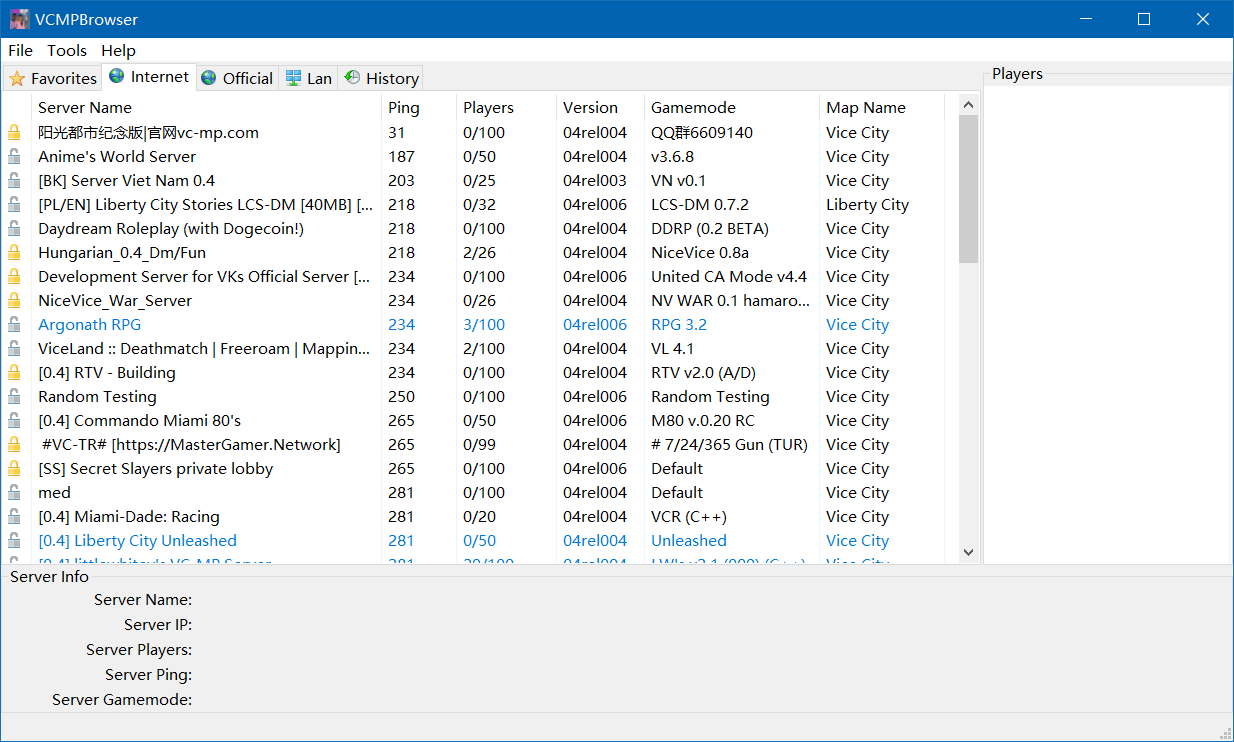The height and width of the screenshot is (742, 1234).
Task: Select [0.4] Liberty City Unleashed server
Action: pos(137,540)
